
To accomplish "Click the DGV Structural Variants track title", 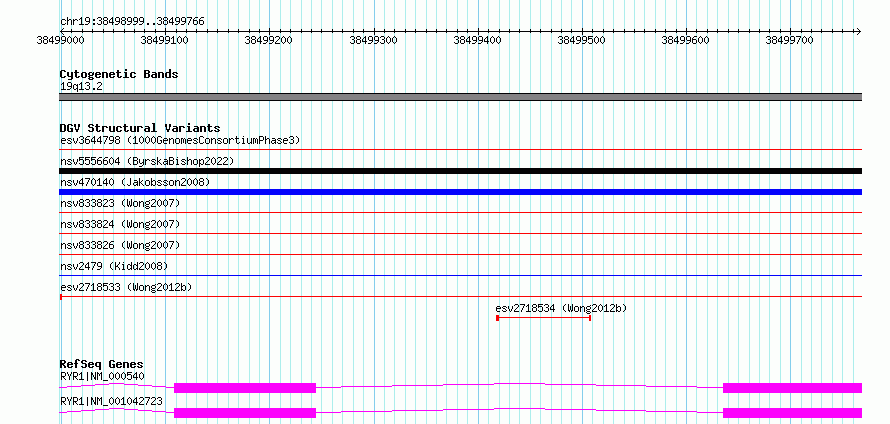I will pyautogui.click(x=140, y=128).
